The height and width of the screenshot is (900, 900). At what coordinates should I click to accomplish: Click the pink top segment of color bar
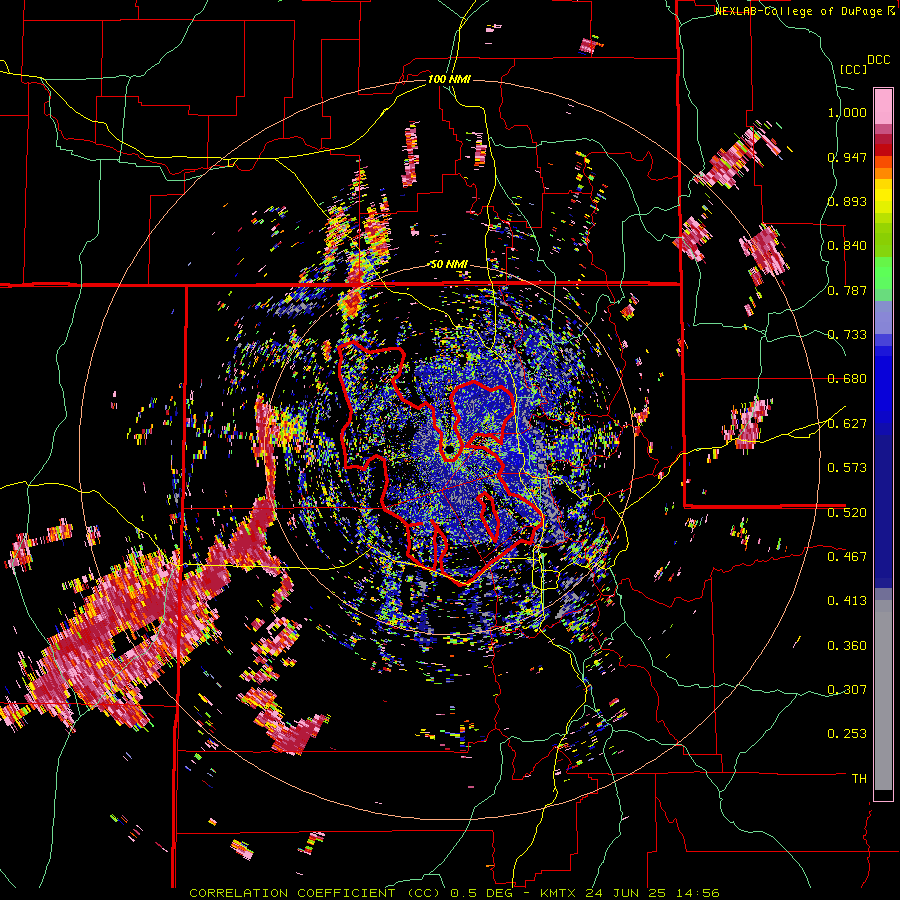pyautogui.click(x=883, y=106)
